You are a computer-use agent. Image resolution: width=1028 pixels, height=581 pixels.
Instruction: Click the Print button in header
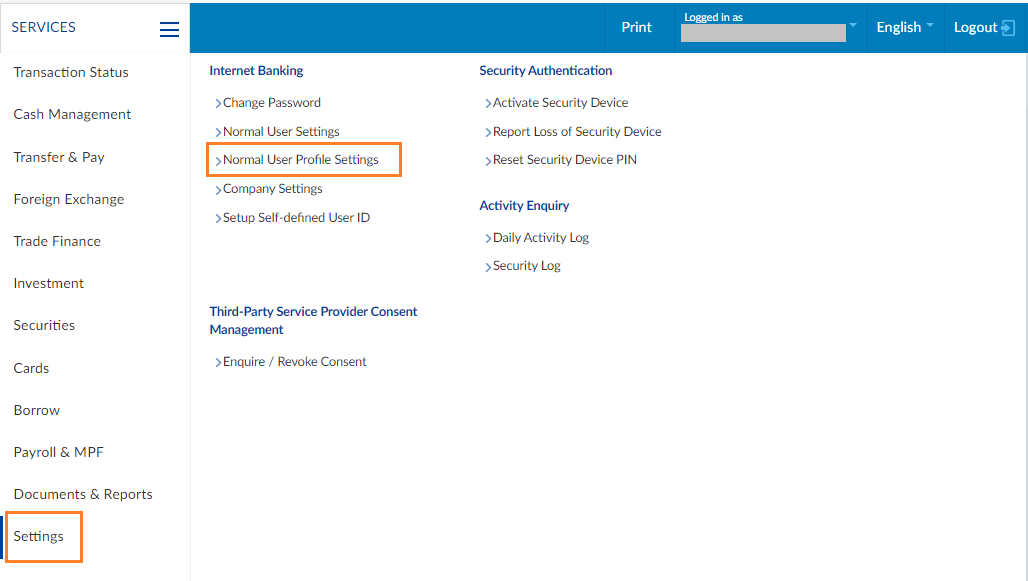click(x=636, y=28)
